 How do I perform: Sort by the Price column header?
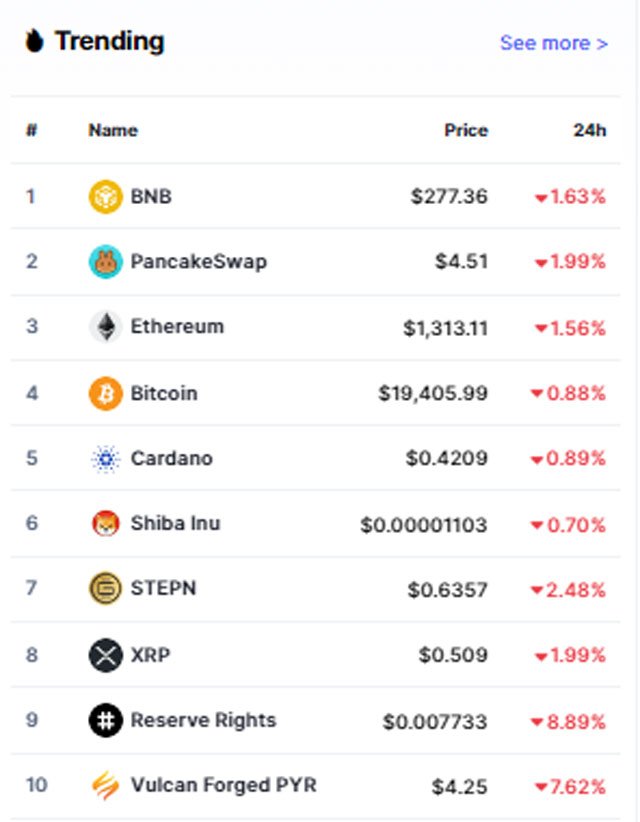click(x=466, y=130)
